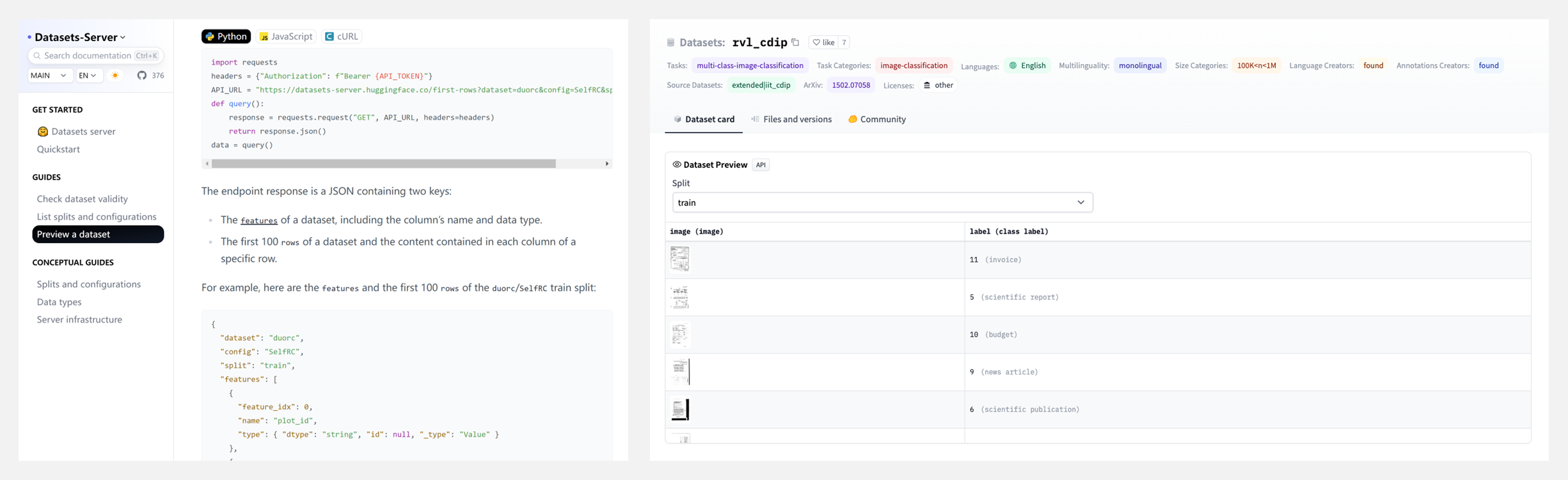Open the Community tab
The width and height of the screenshot is (1568, 480).
click(877, 120)
